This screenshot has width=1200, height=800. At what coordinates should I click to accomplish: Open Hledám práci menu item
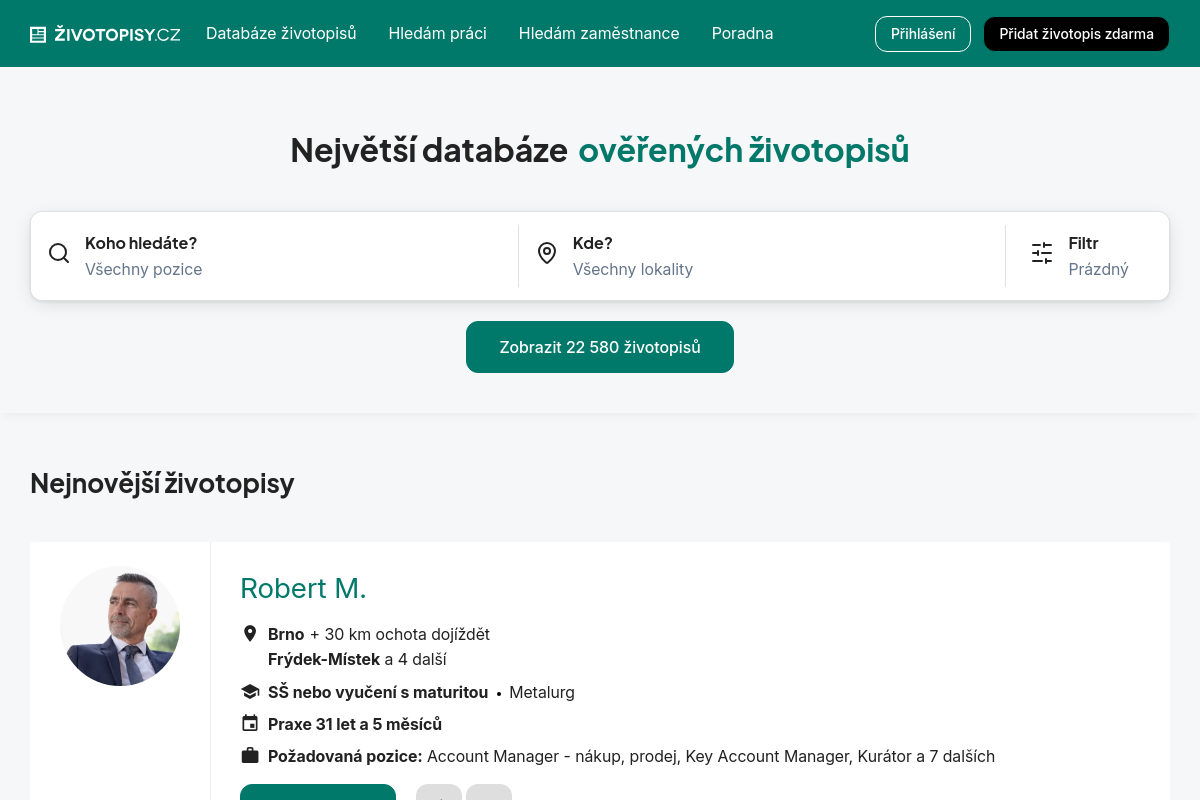pos(437,33)
